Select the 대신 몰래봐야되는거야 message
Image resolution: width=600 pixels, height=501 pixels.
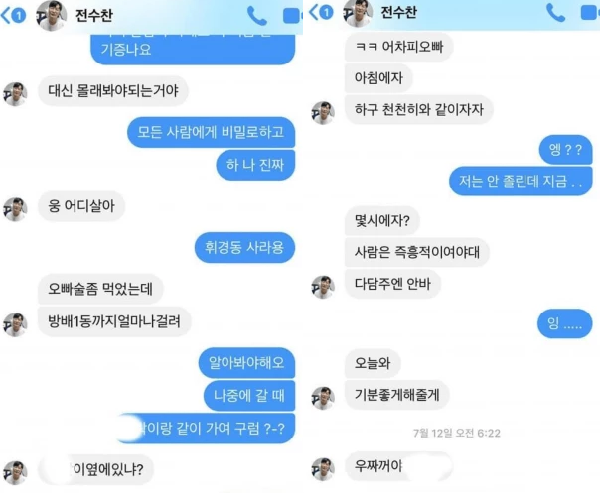[113, 90]
